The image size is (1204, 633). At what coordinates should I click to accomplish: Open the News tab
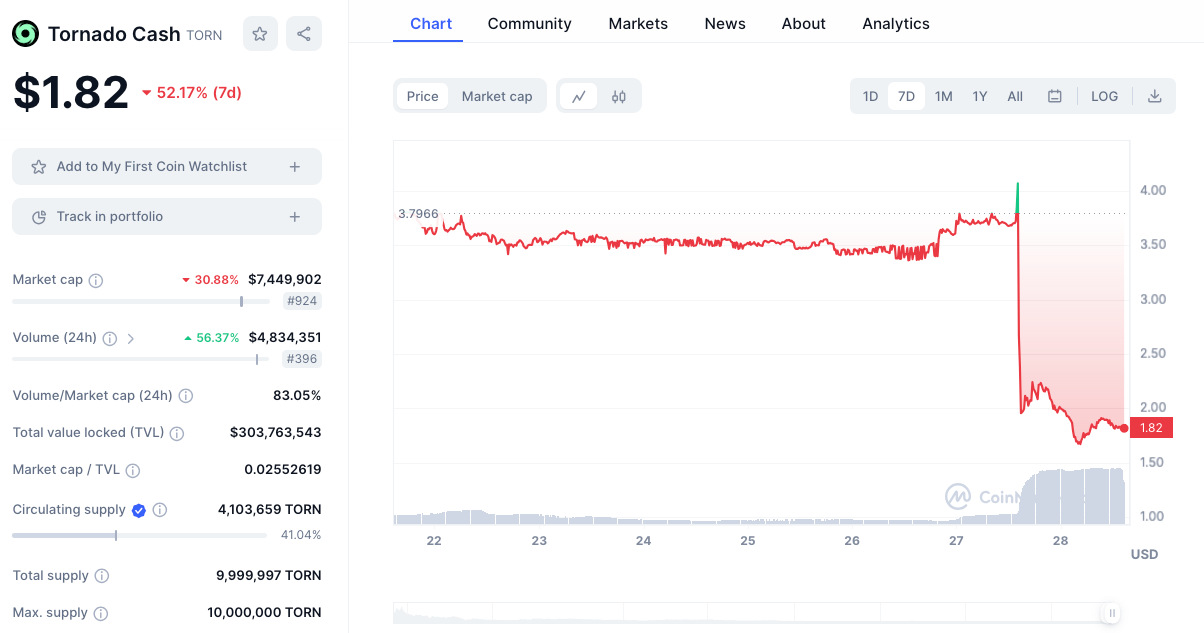tap(725, 23)
